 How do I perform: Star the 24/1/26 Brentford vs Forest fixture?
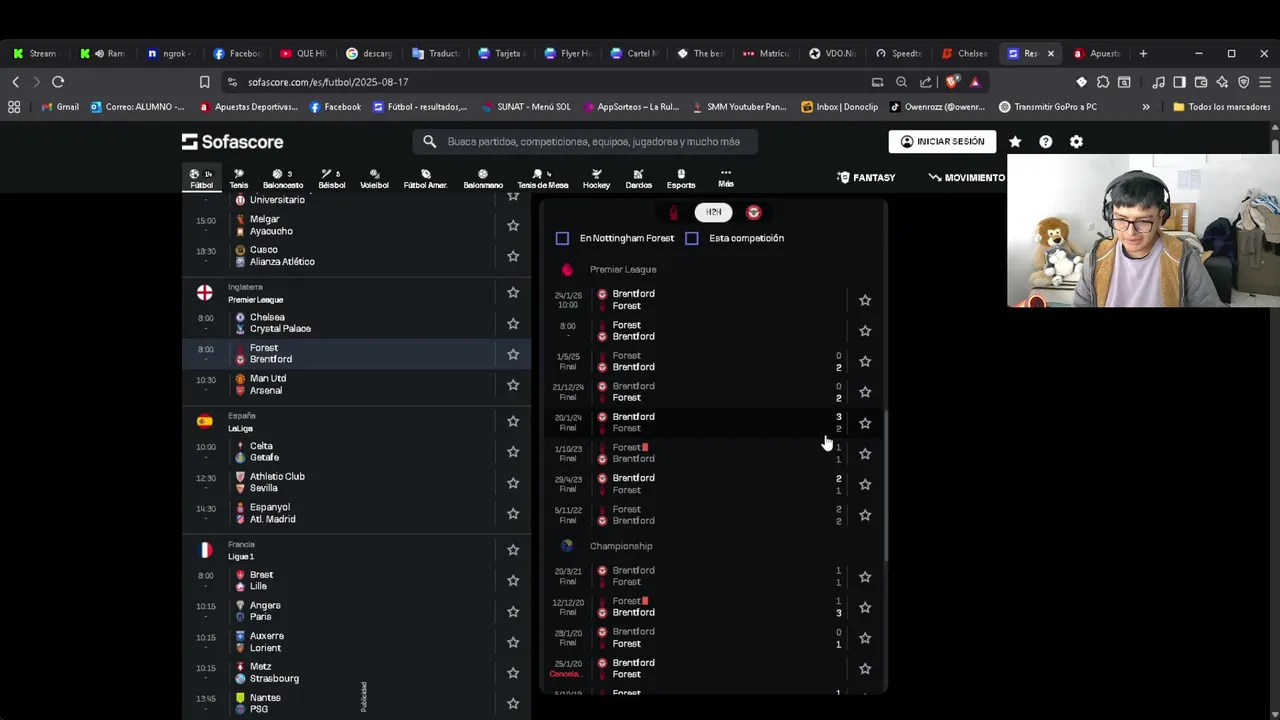865,300
